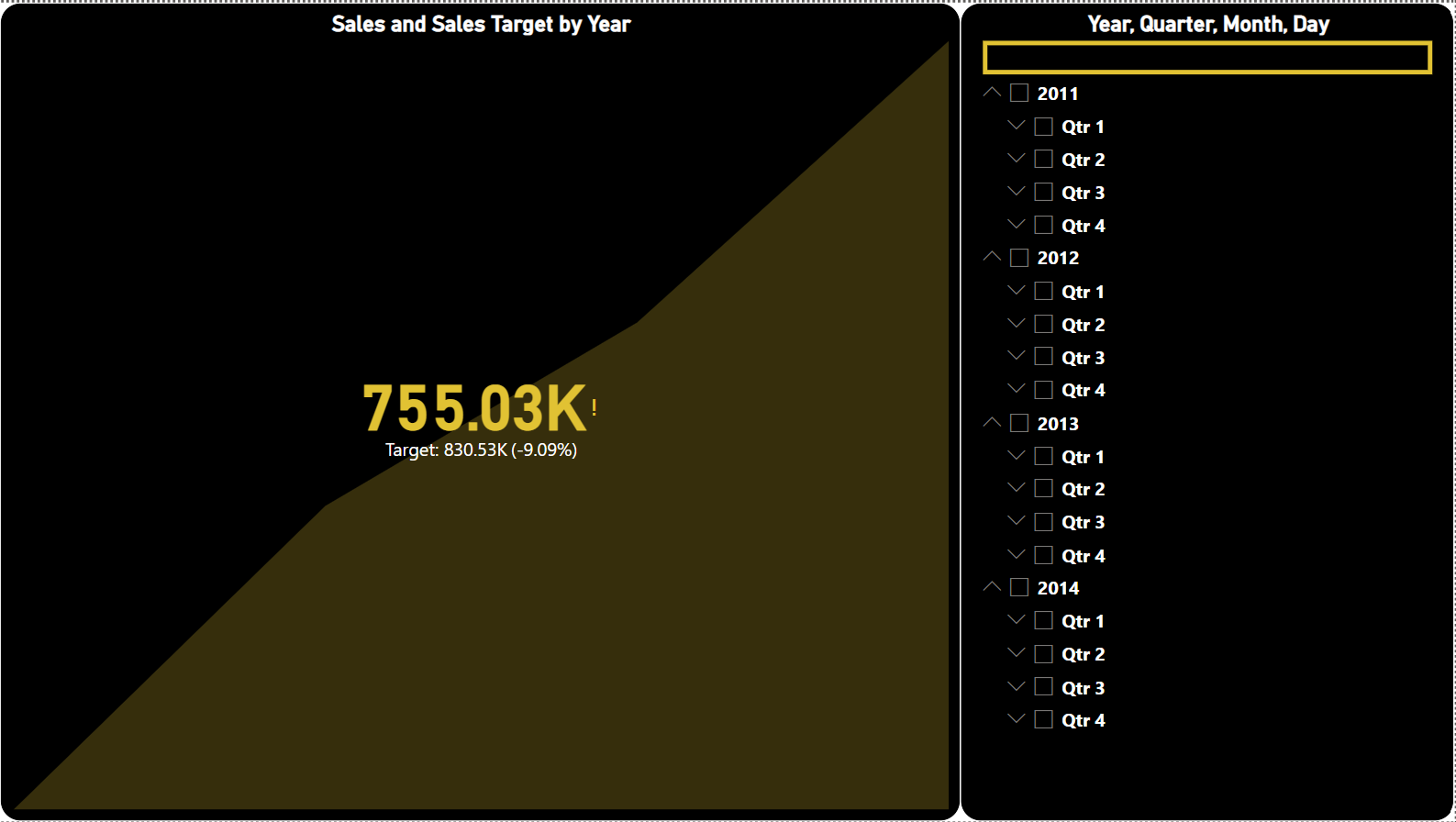Select Qtr 1 under 2011
Viewport: 1456px width, 822px height.
(x=1043, y=126)
